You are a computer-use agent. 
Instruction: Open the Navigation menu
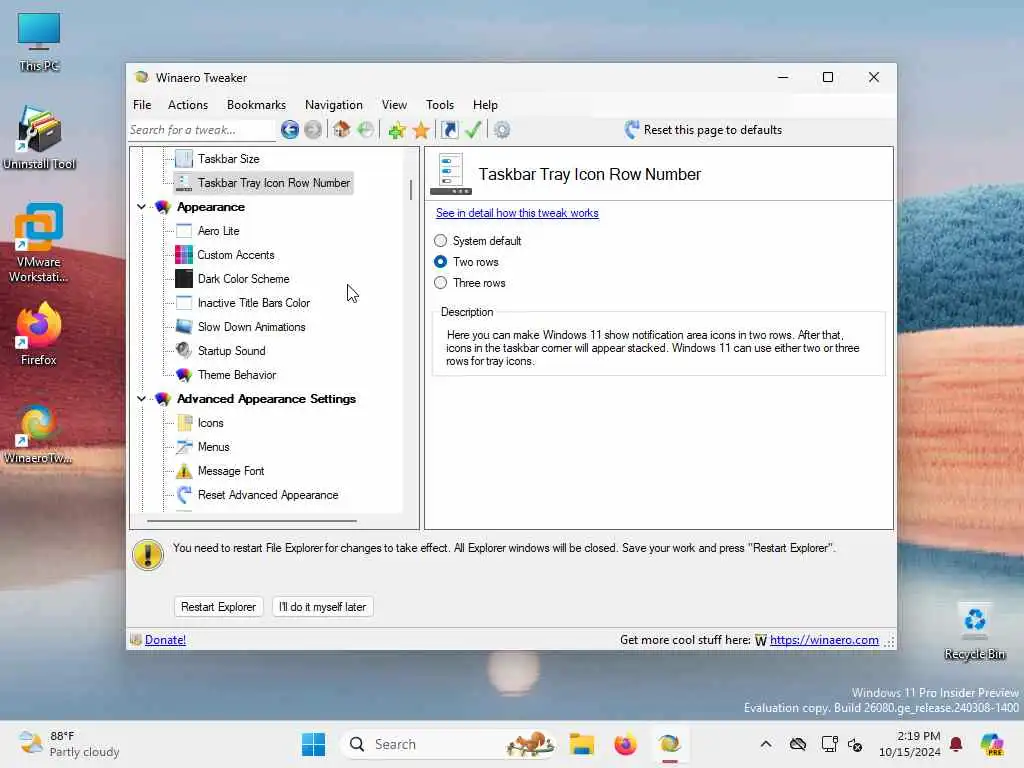tap(334, 104)
